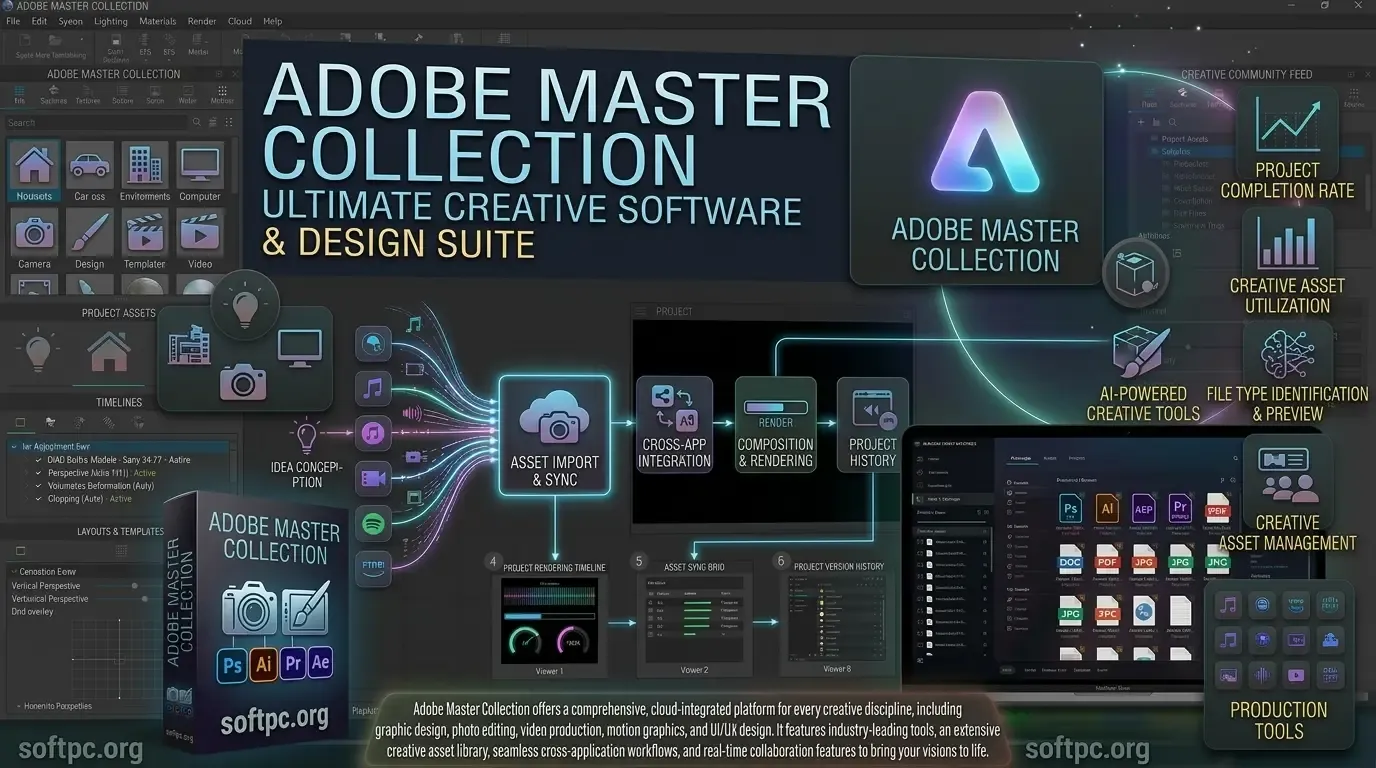Click the Project History icon
This screenshot has height=768, width=1376.
point(872,410)
